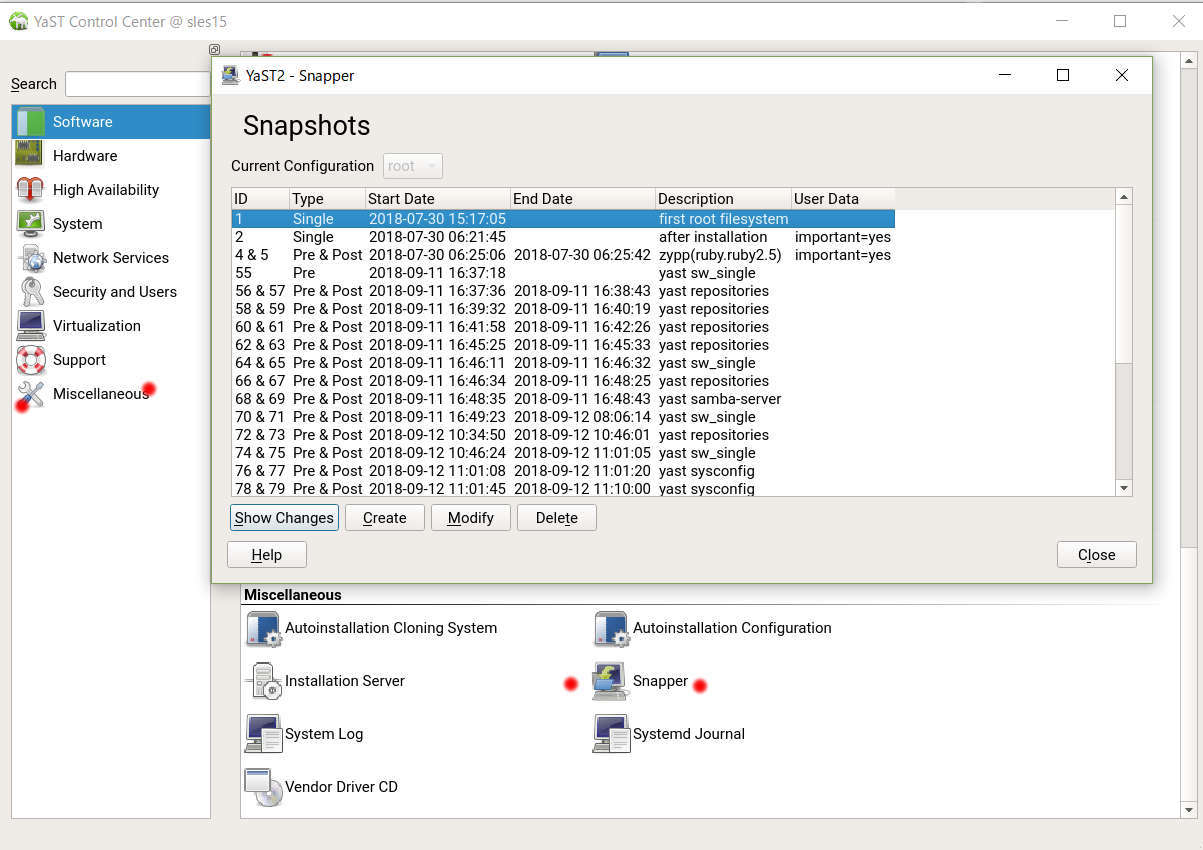This screenshot has height=850, width=1203.
Task: Select snapshot 62 & 63 row
Action: click(563, 345)
